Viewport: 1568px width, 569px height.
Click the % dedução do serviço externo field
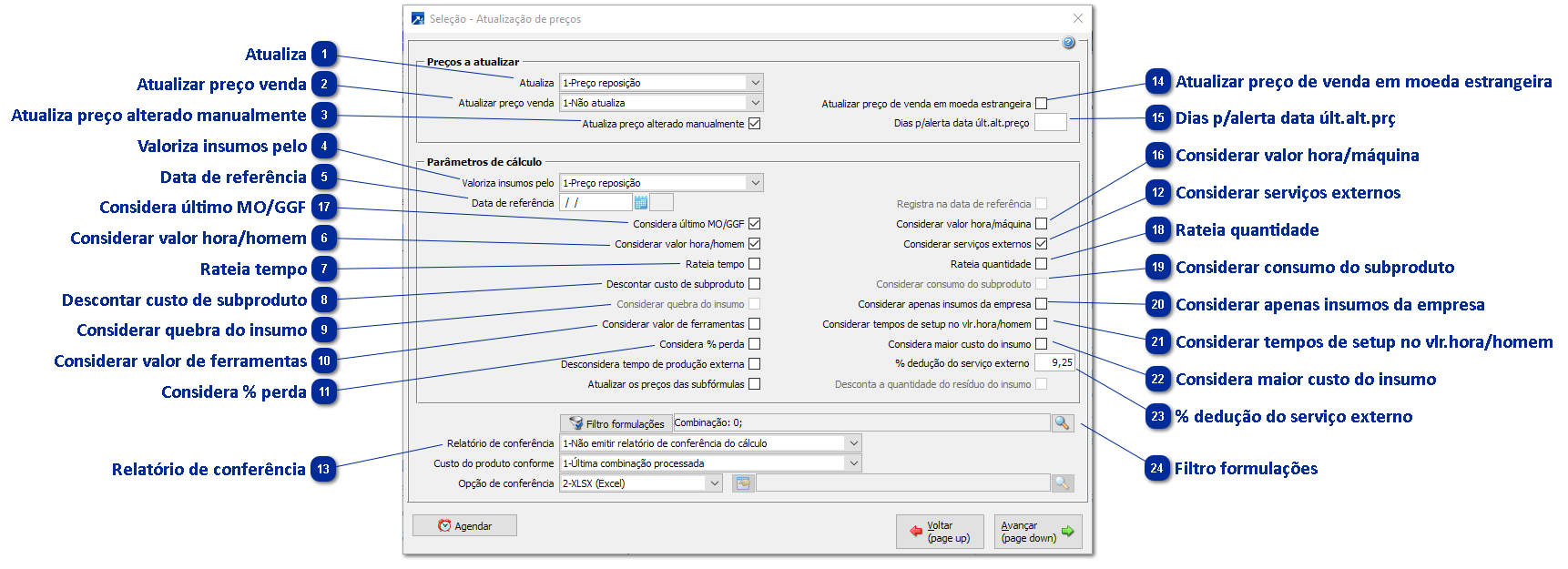1055,362
